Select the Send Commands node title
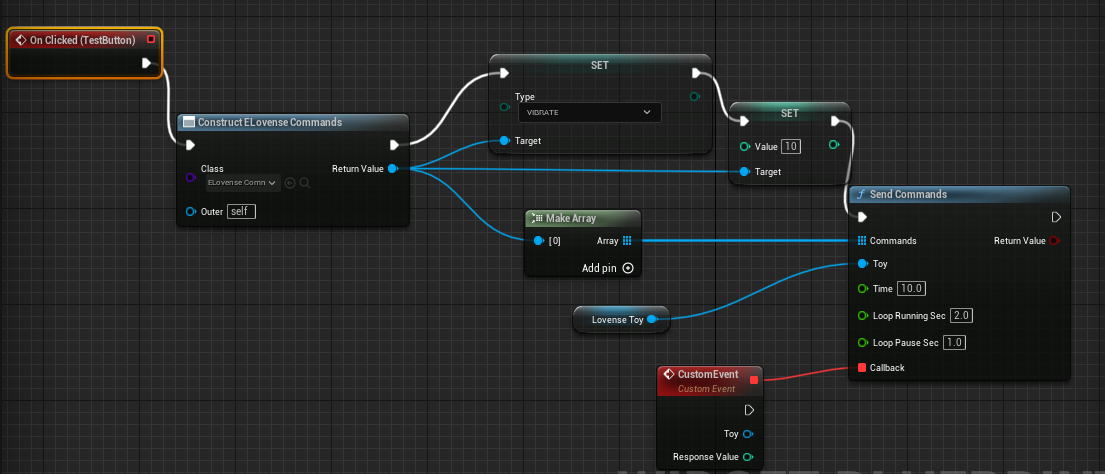1105x474 pixels. [x=908, y=194]
